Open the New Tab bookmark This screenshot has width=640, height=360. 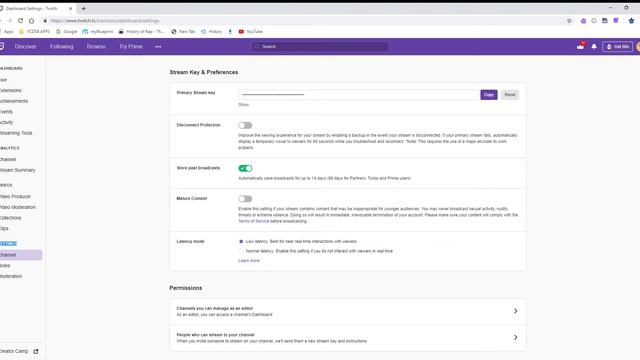(x=183, y=31)
